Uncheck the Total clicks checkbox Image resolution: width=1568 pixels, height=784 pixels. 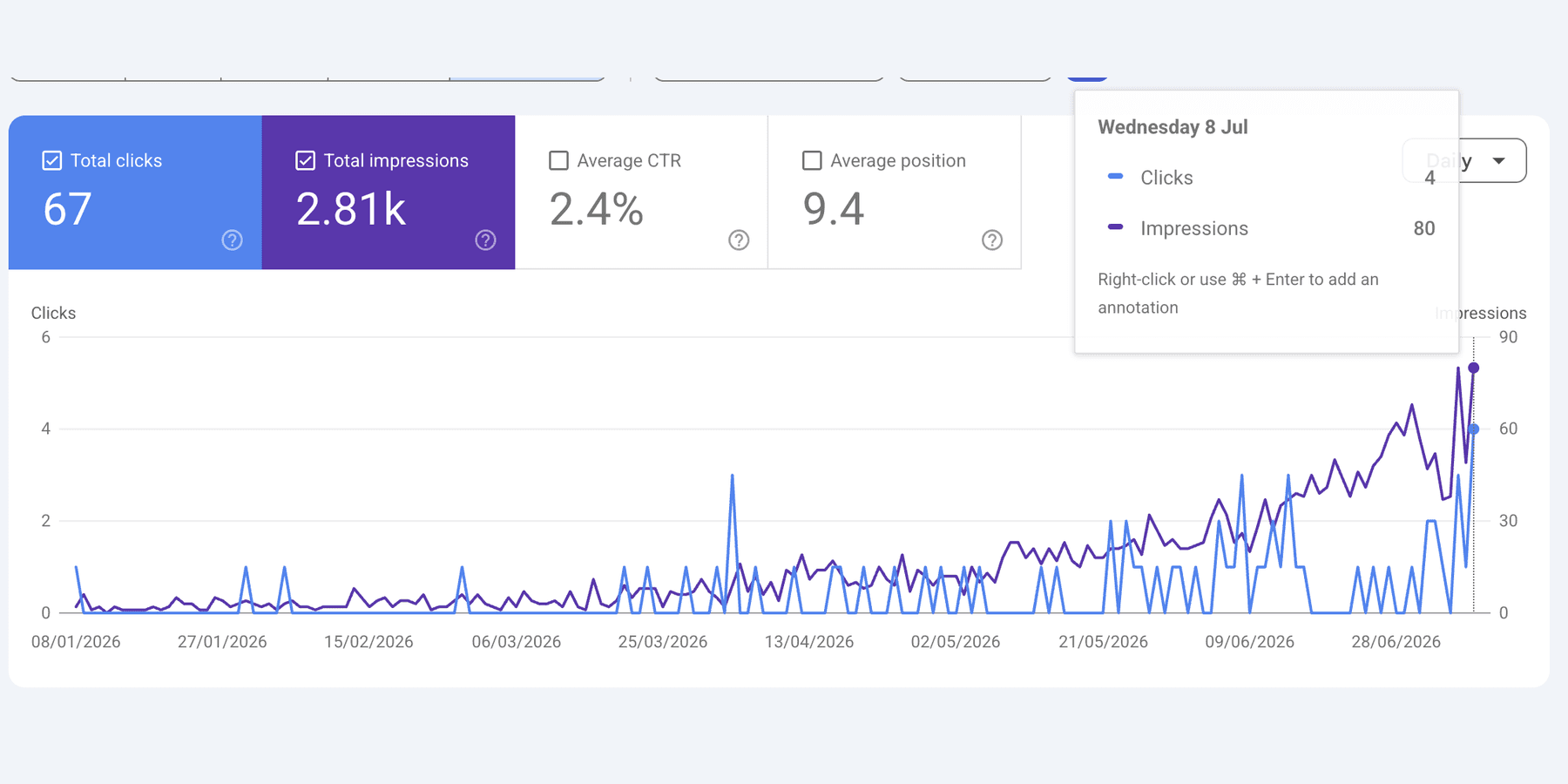(52, 160)
